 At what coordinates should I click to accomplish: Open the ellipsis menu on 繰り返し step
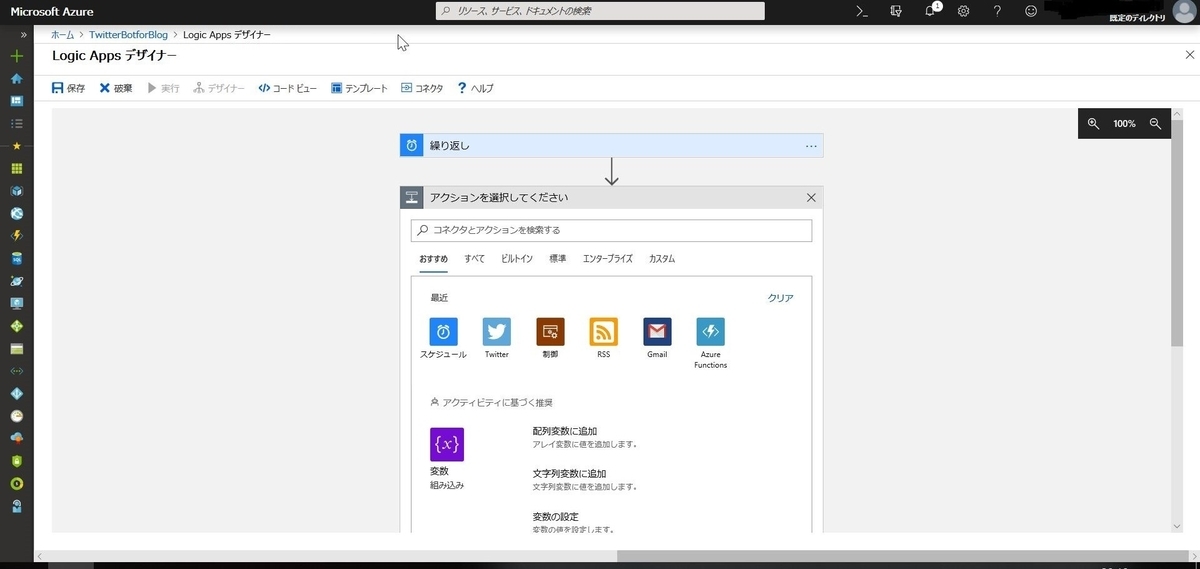[811, 146]
